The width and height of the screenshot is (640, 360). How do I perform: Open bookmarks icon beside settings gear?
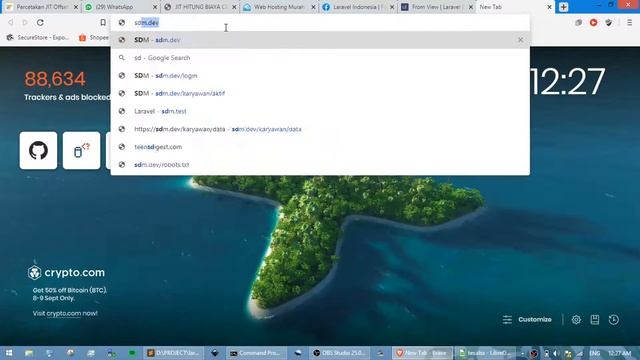pyautogui.click(x=595, y=320)
